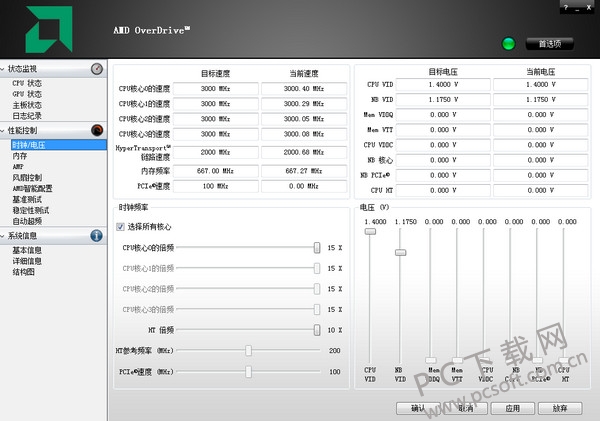This screenshot has height=421, width=600.
Task: Click PCIe速度 target 100 MHz field
Action: [216, 186]
